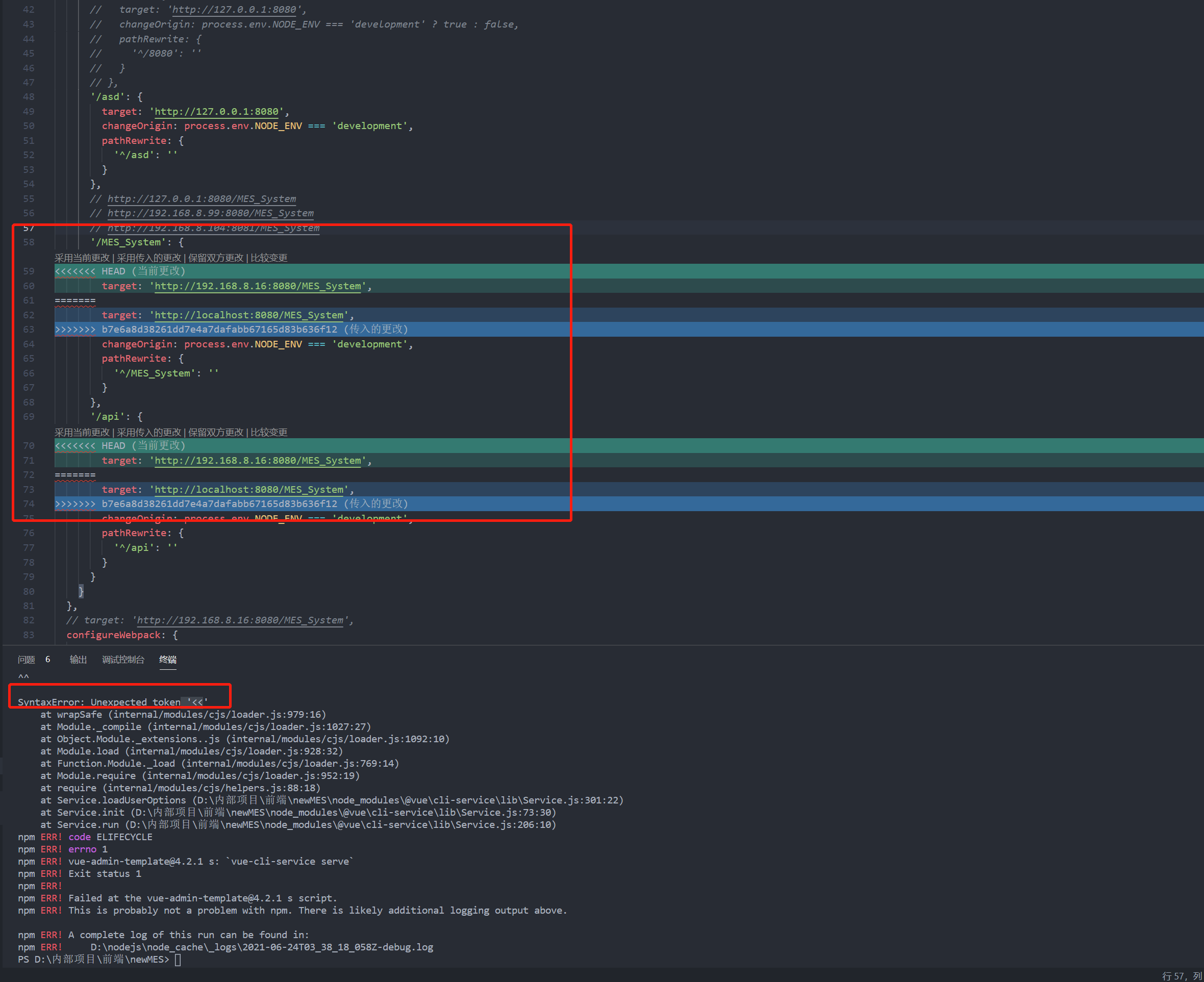
Task: Open the localhost:8080 target URL on line 62
Action: pyautogui.click(x=249, y=315)
